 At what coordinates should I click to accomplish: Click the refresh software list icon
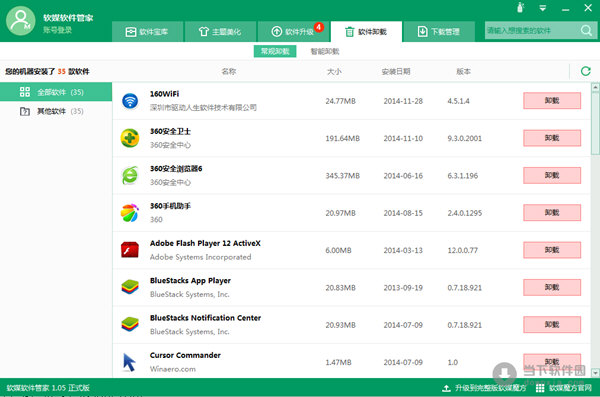tap(585, 71)
